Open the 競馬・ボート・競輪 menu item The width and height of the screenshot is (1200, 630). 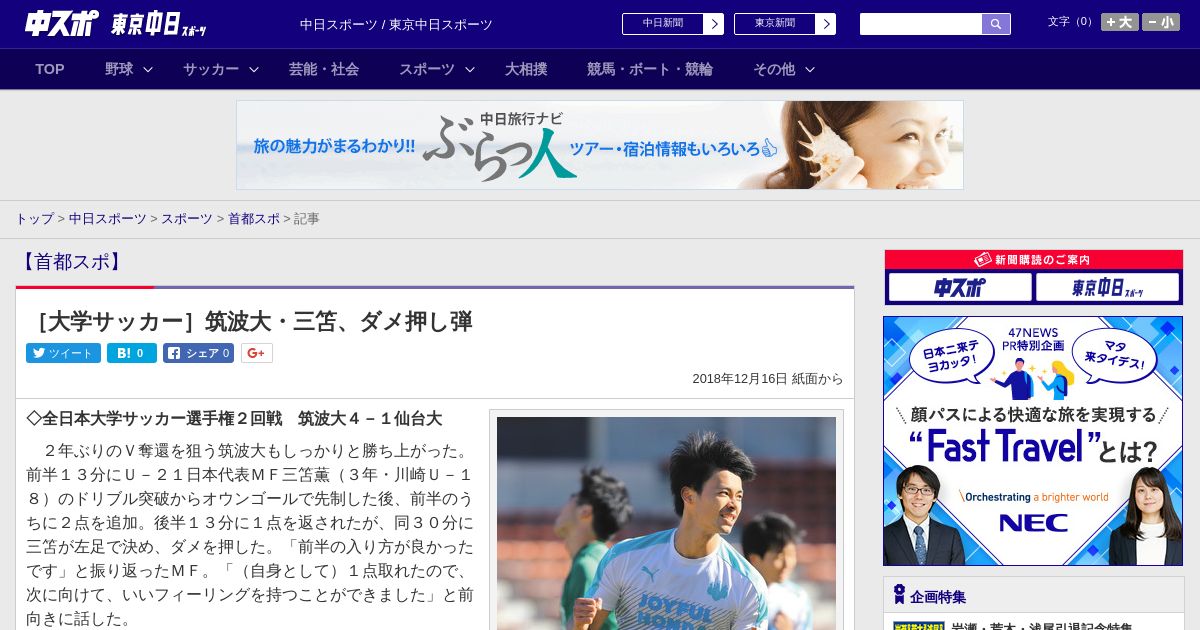[x=650, y=69]
